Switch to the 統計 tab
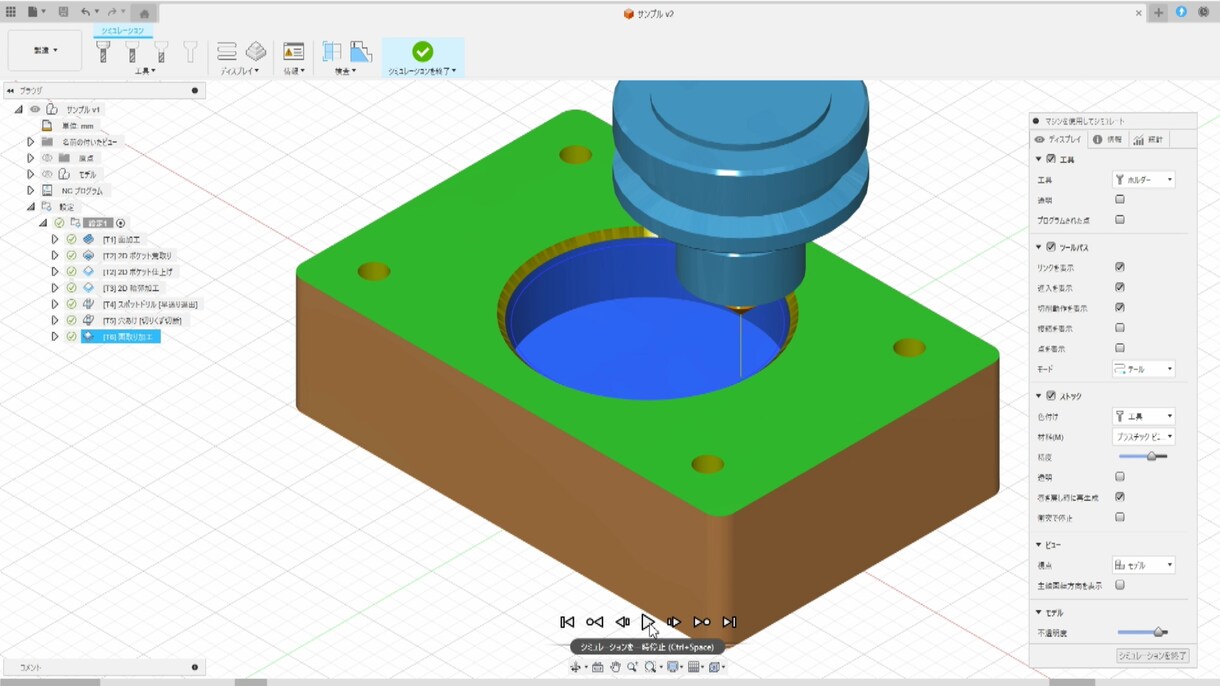The width and height of the screenshot is (1220, 686). coord(1149,140)
